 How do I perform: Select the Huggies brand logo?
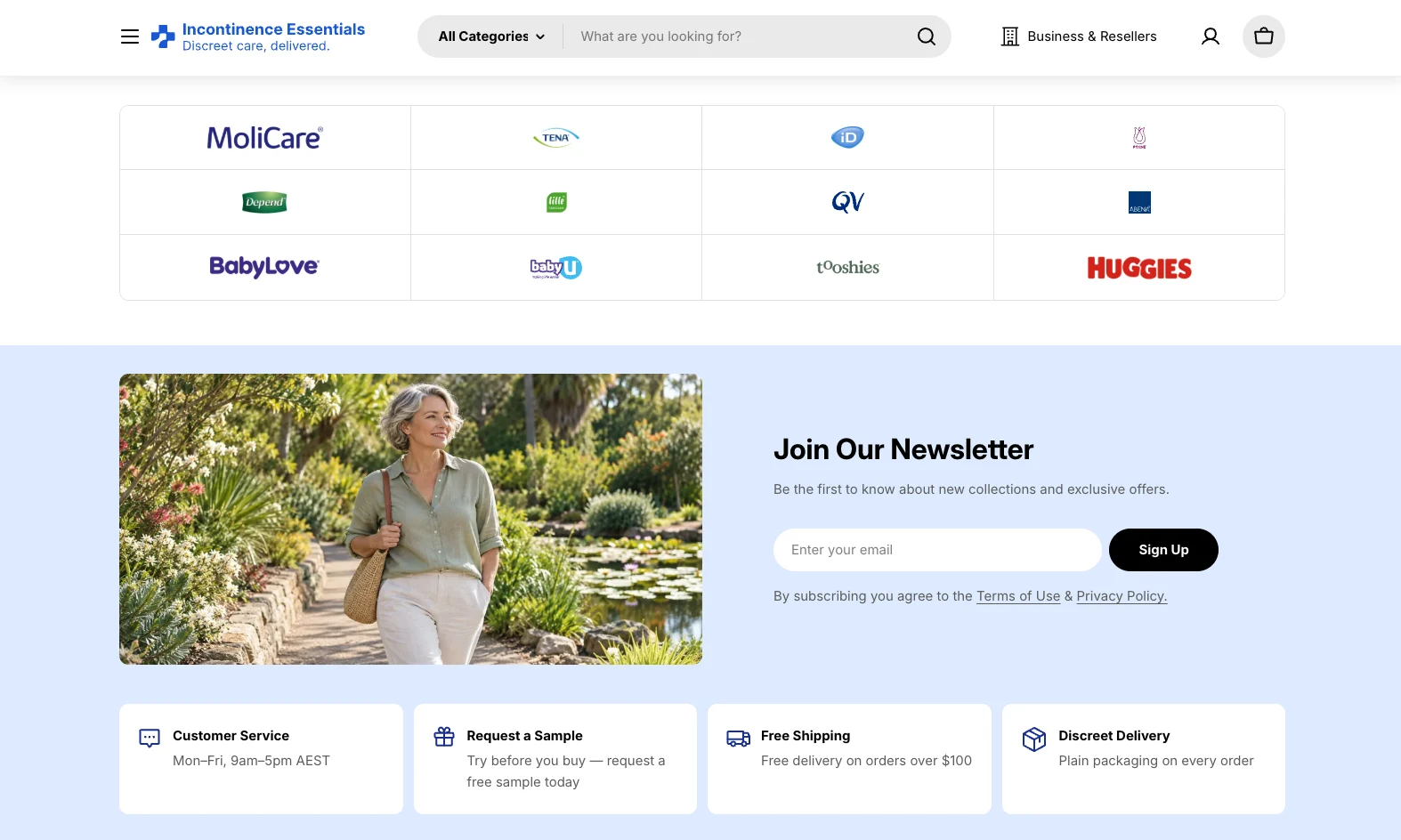pyautogui.click(x=1139, y=268)
